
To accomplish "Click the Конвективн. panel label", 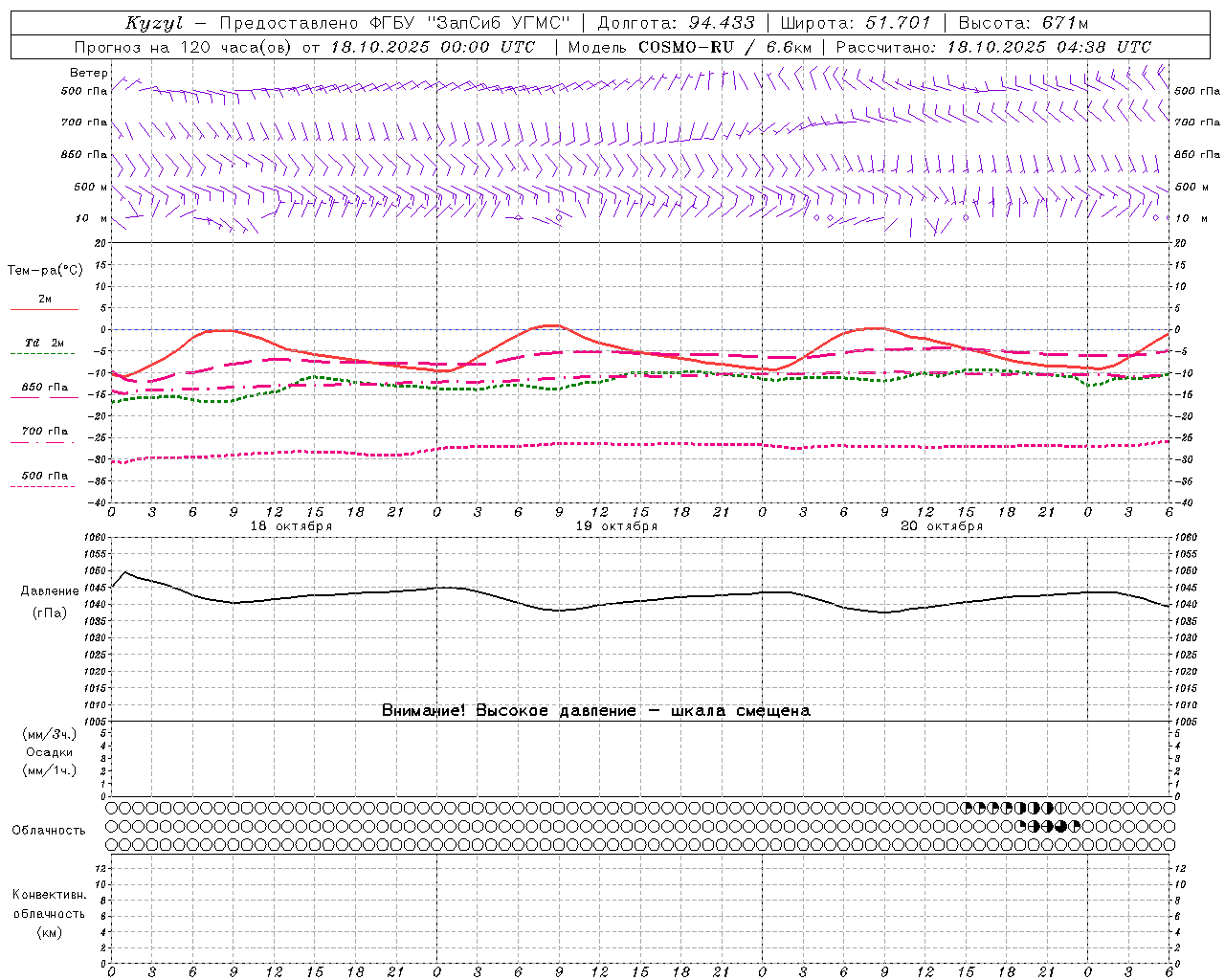I will tap(49, 895).
